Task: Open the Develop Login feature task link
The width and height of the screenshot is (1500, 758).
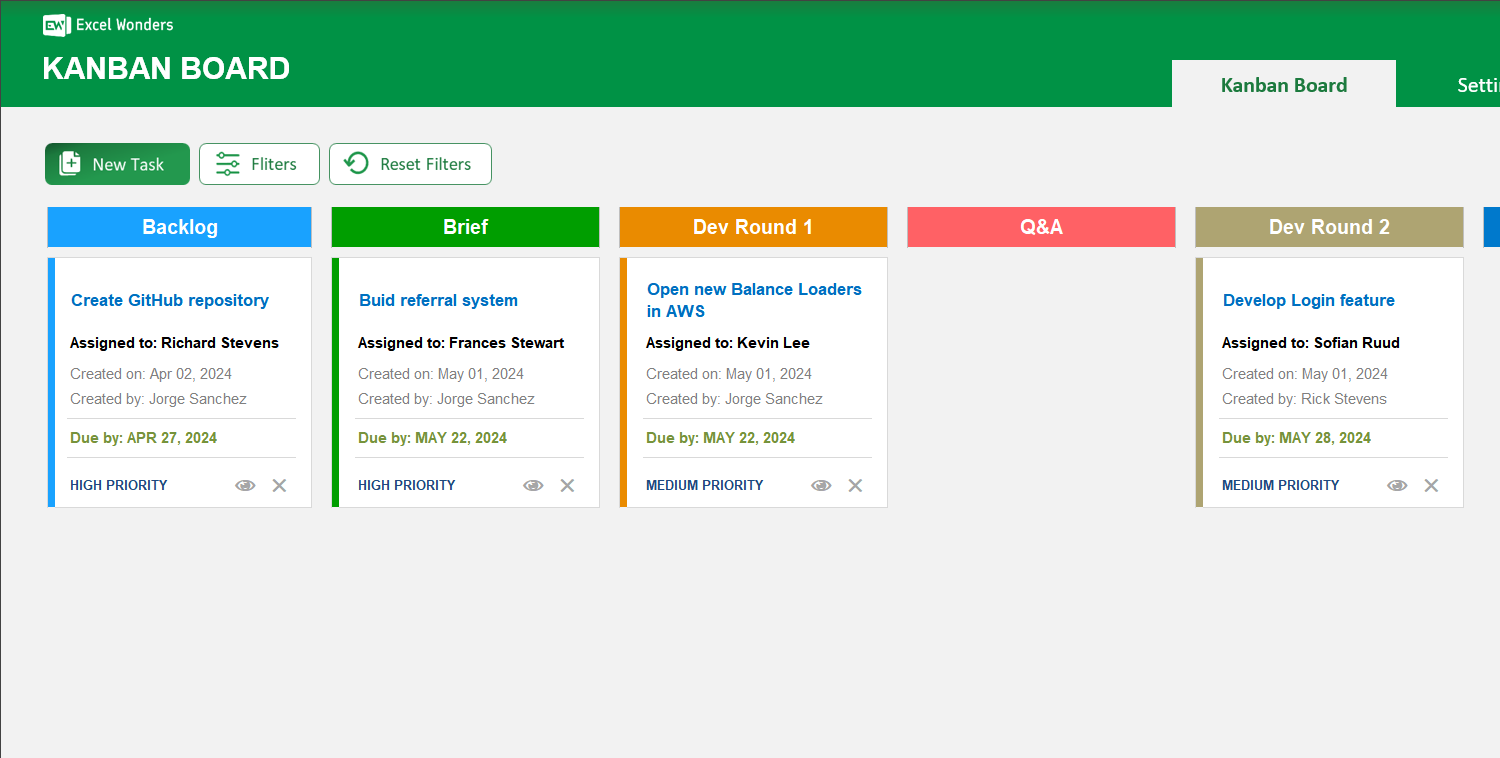Action: coord(1308,300)
